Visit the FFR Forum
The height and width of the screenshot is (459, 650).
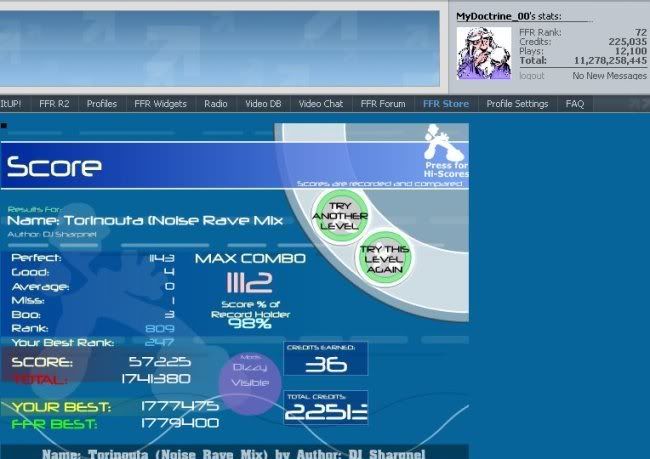383,103
